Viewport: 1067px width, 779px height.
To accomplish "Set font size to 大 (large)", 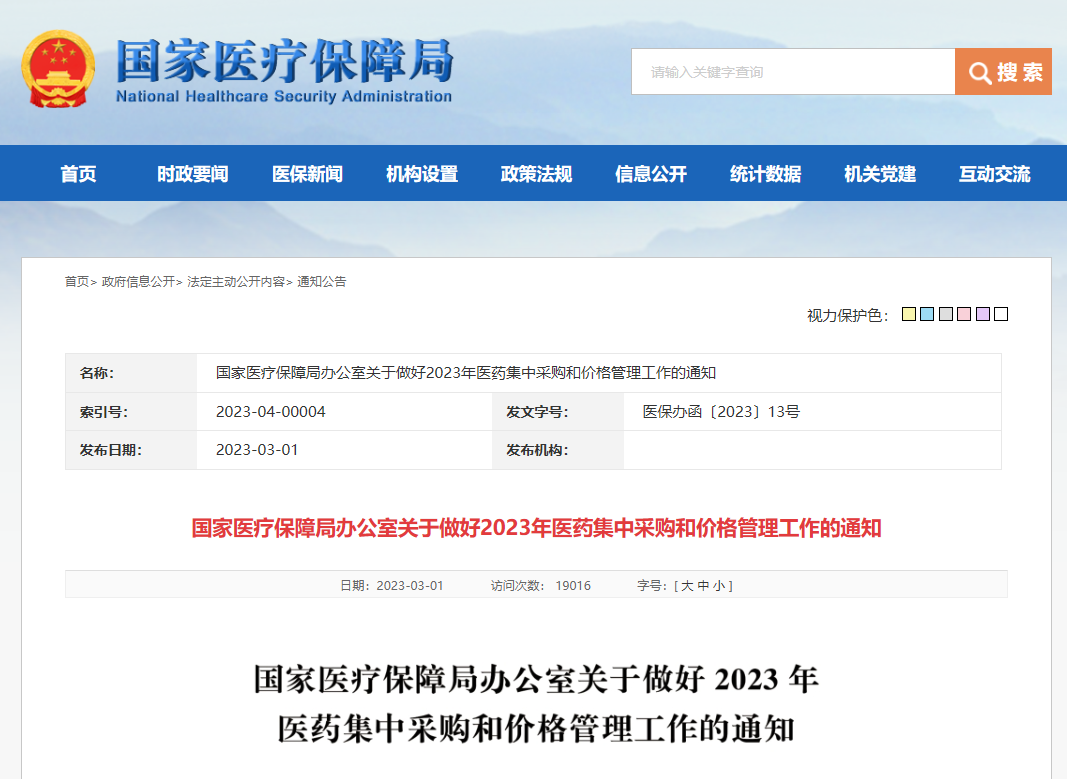I will tap(687, 585).
